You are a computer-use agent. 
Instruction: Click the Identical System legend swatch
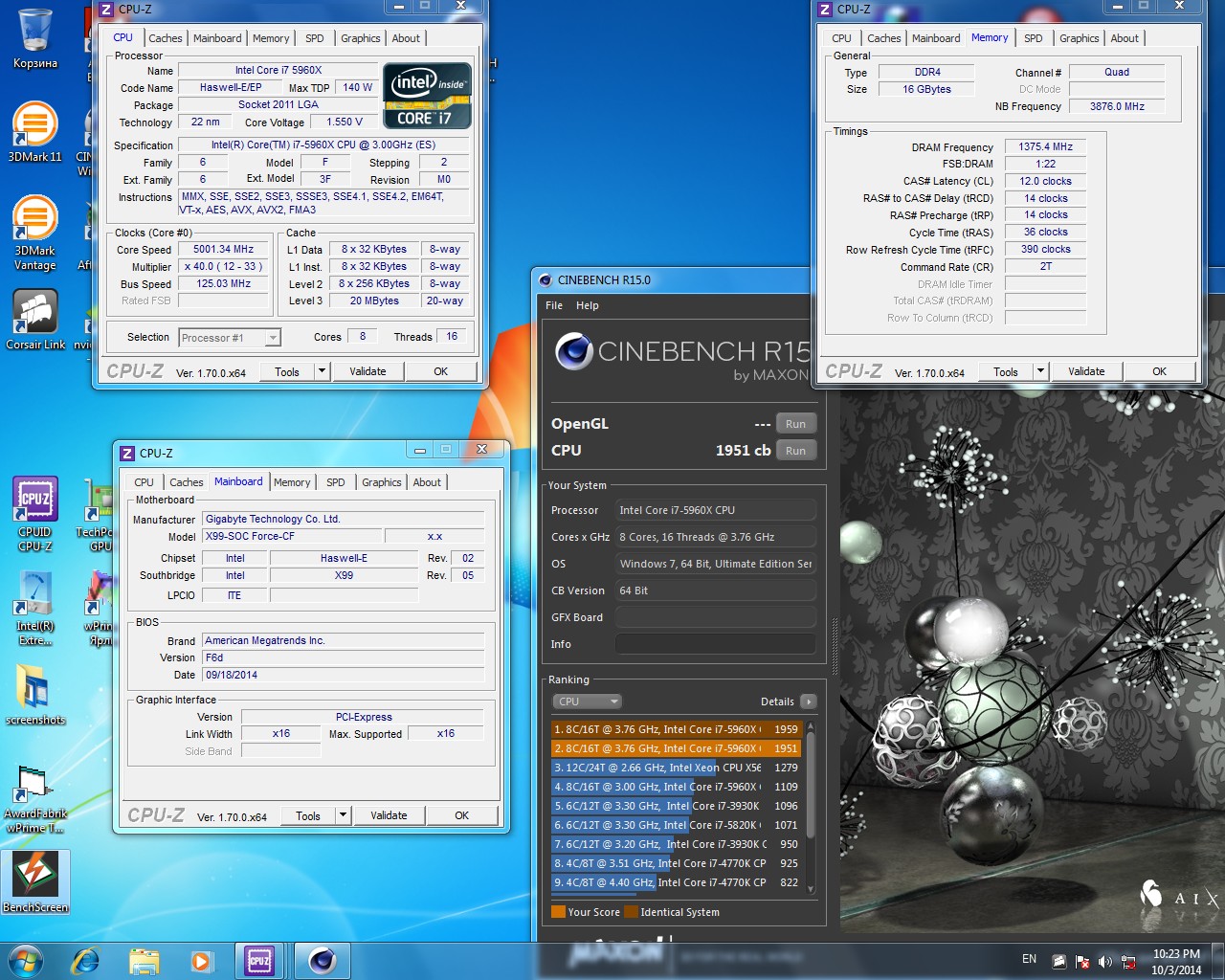tap(631, 912)
